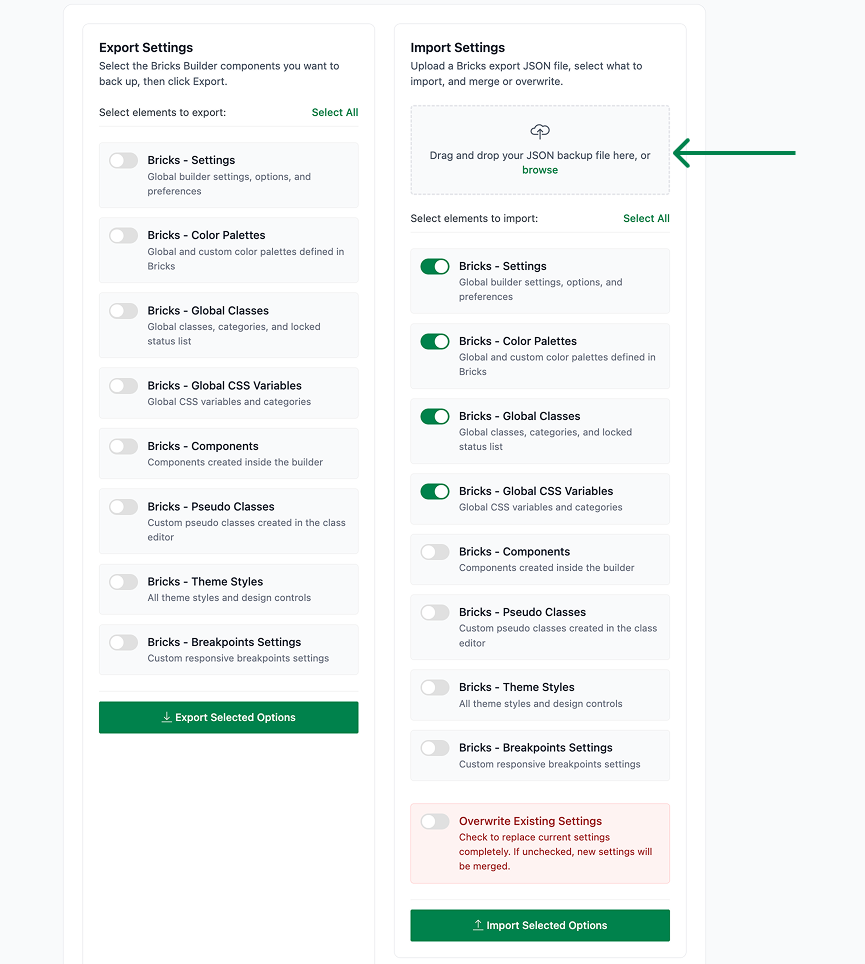Disable import toggle for Bricks - Settings
The height and width of the screenshot is (964, 865).
[x=435, y=266]
